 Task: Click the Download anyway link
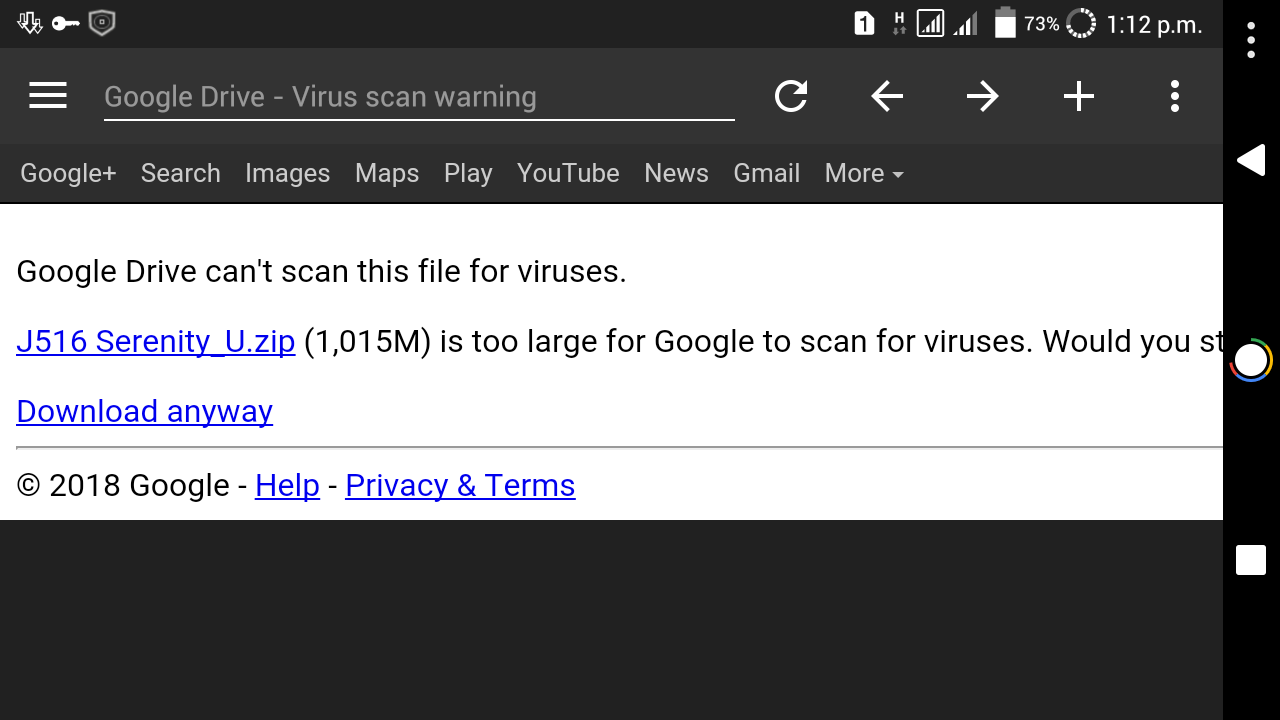tap(145, 411)
